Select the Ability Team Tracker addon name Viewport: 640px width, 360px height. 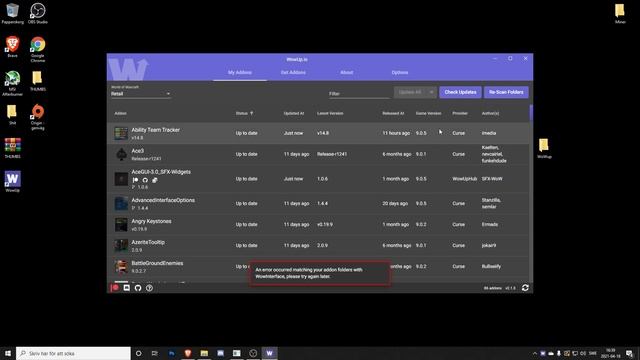pyautogui.click(x=156, y=130)
